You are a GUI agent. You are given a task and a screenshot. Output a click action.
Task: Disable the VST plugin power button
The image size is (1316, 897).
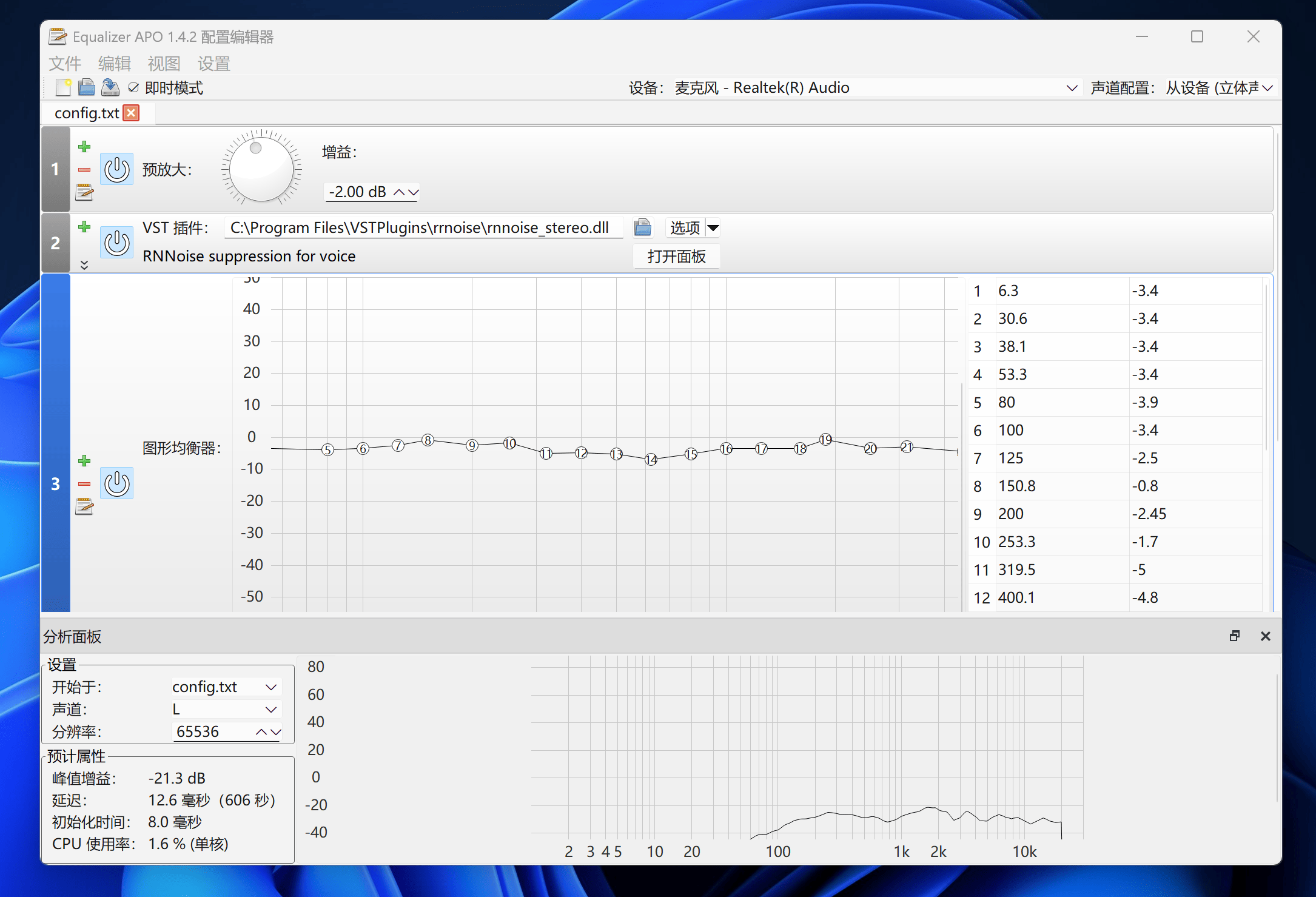point(116,243)
